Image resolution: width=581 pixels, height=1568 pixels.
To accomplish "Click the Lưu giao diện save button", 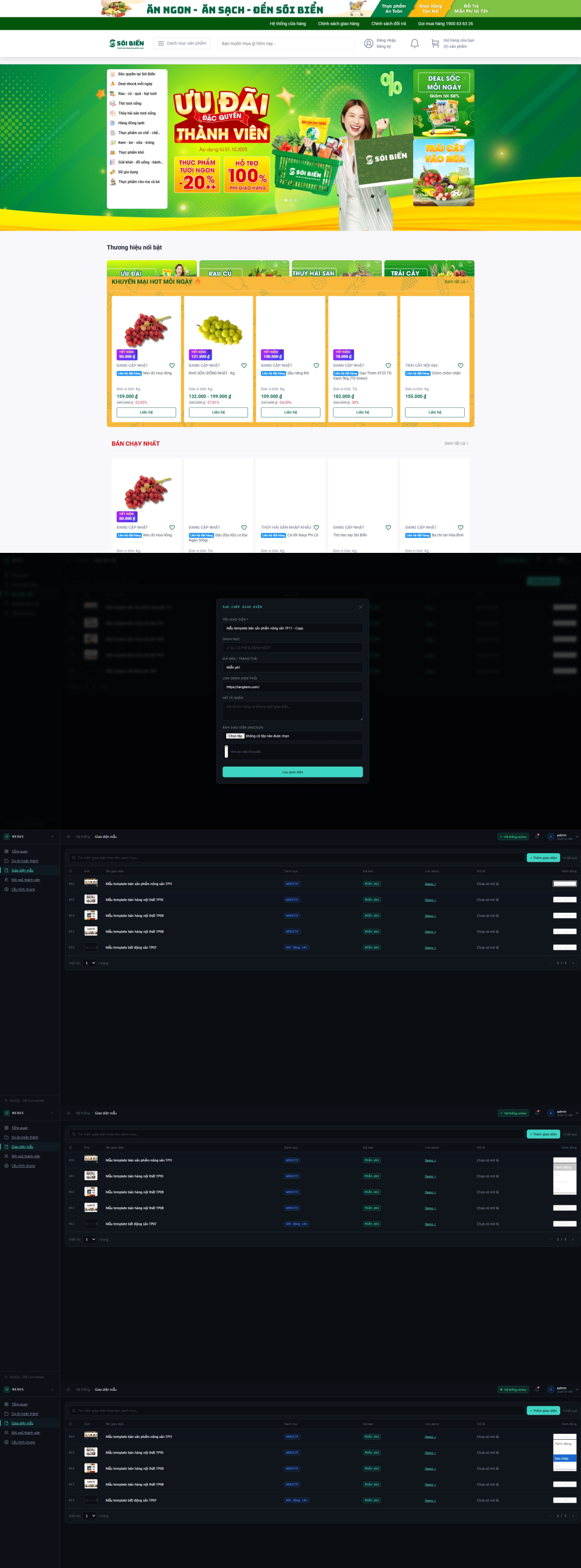I will point(292,772).
